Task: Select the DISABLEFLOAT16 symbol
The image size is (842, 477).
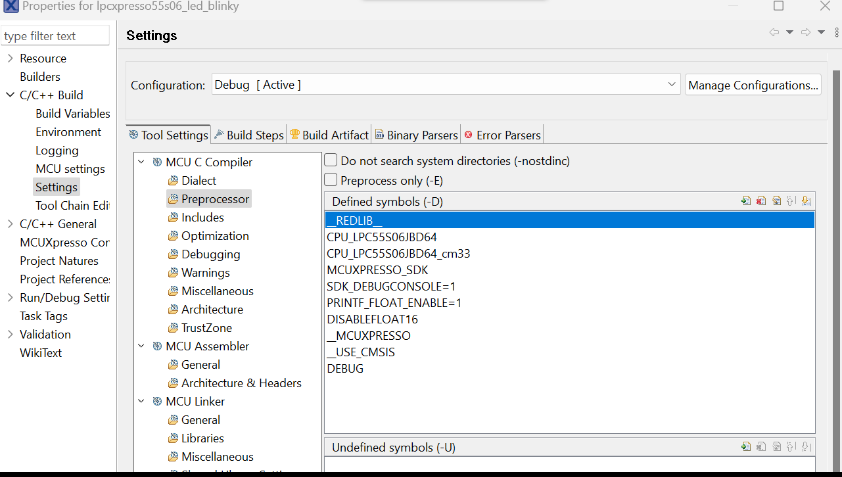Action: (x=372, y=320)
